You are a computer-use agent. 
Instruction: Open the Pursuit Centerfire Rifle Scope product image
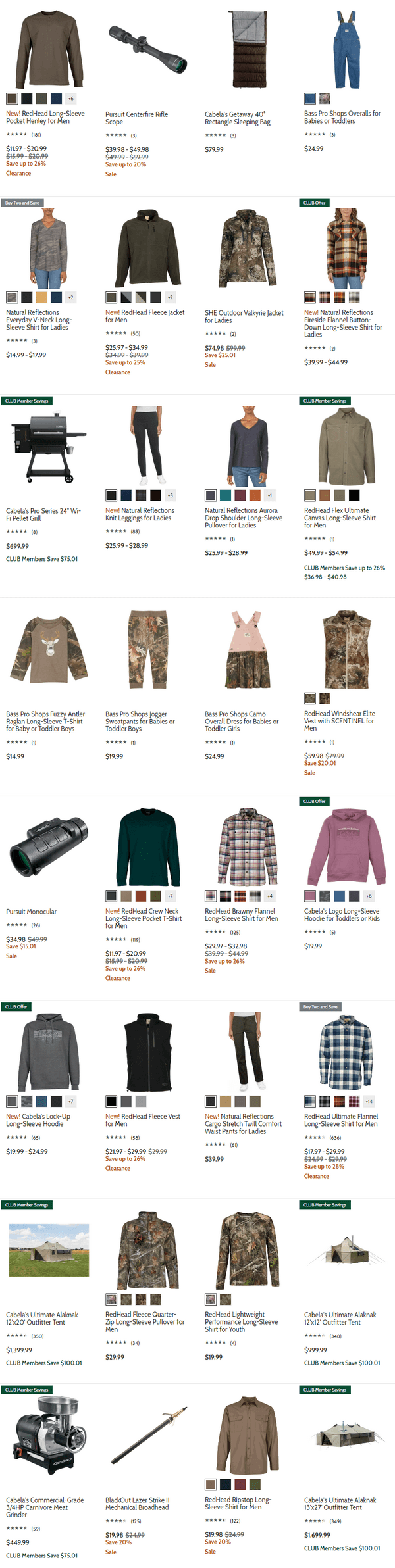pos(147,49)
